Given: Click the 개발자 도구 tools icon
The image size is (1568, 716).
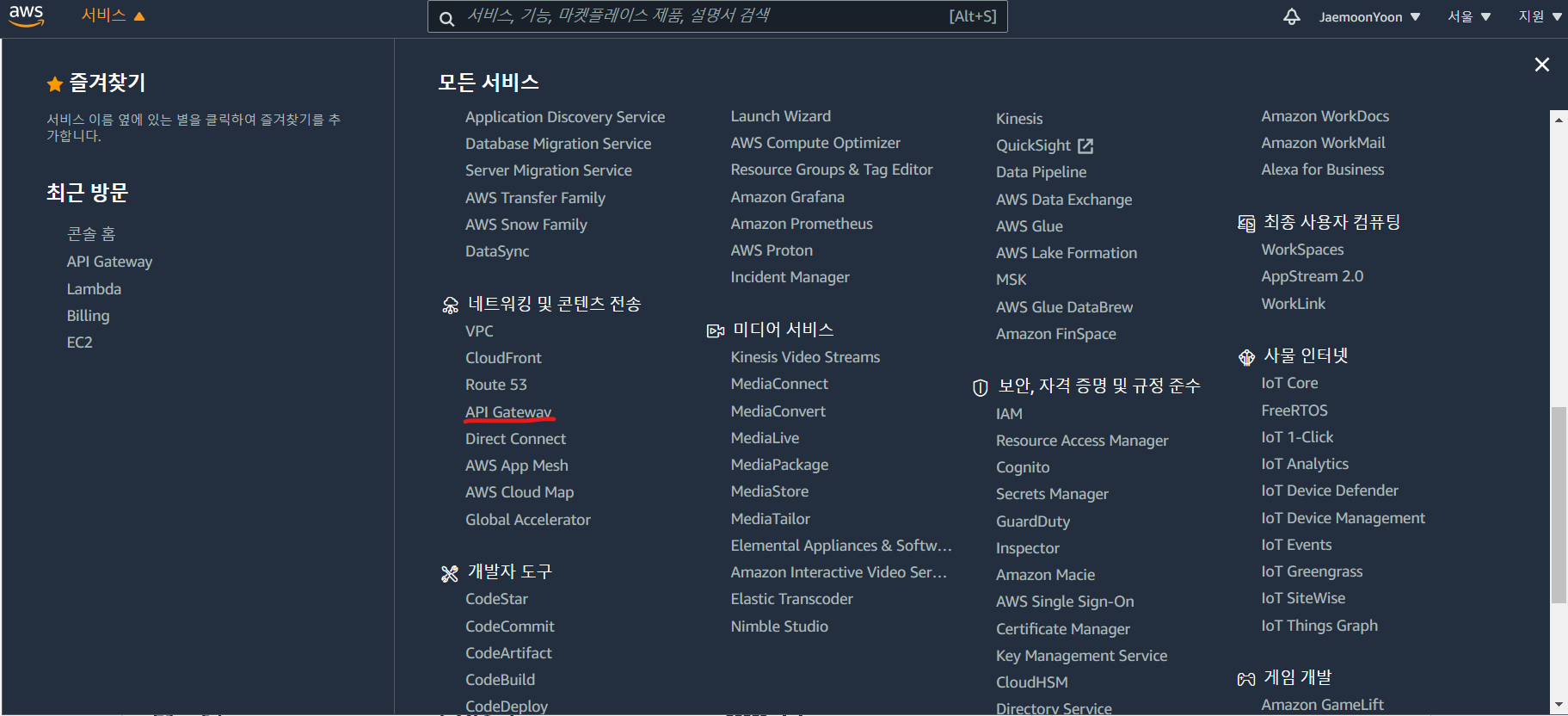Looking at the screenshot, I should click(x=449, y=573).
